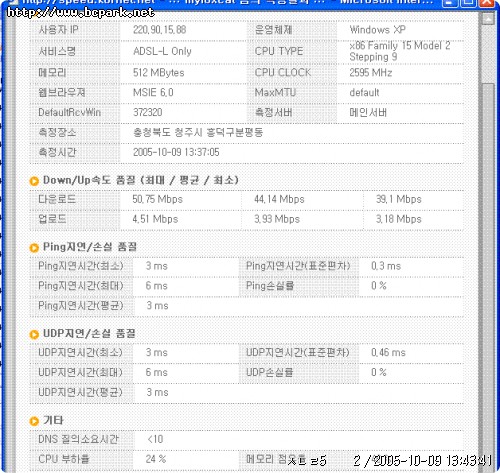
Task: Select the MSIE 6.0 browser value
Action: [x=153, y=93]
